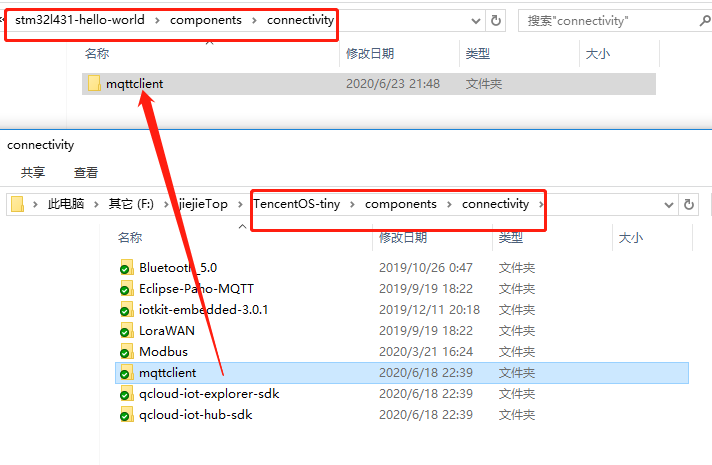Click the iotkit-embedded-3.0.1 folder icon

click(126, 310)
